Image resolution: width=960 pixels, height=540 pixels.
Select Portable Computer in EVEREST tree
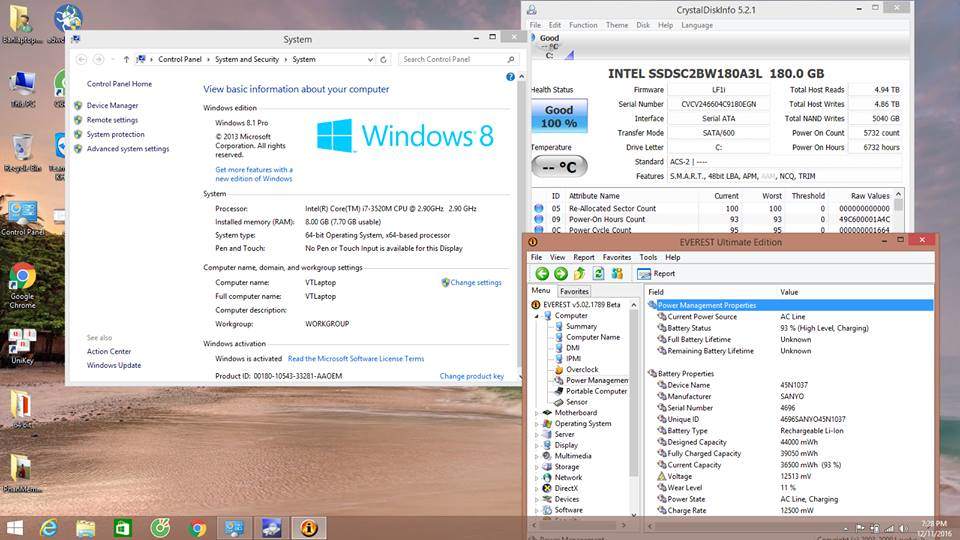[596, 391]
